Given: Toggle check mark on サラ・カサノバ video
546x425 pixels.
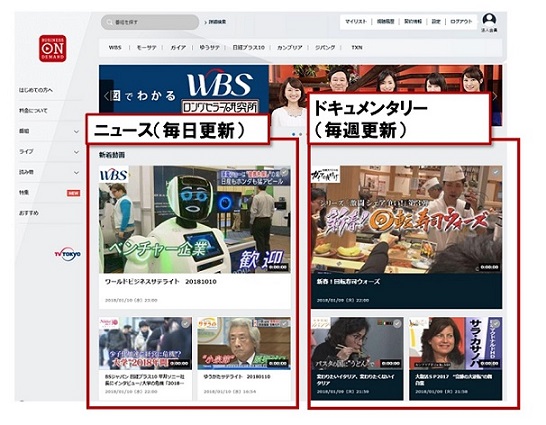Looking at the screenshot, I should (x=496, y=324).
